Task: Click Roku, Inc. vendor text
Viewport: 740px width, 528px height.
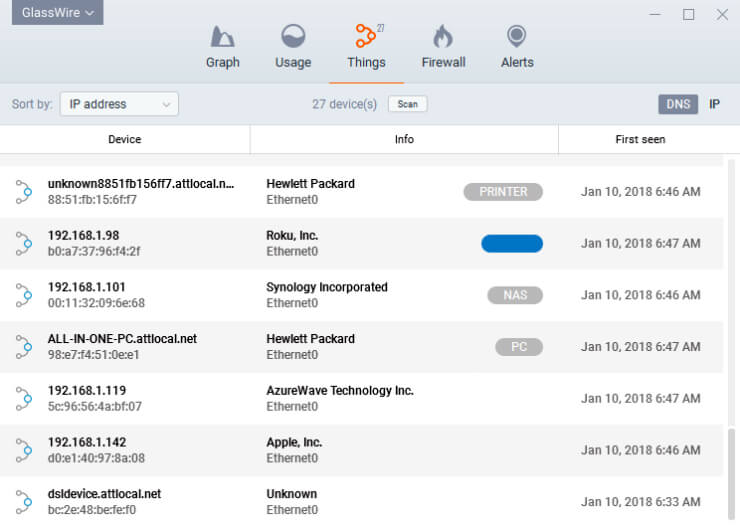Action: click(x=292, y=235)
